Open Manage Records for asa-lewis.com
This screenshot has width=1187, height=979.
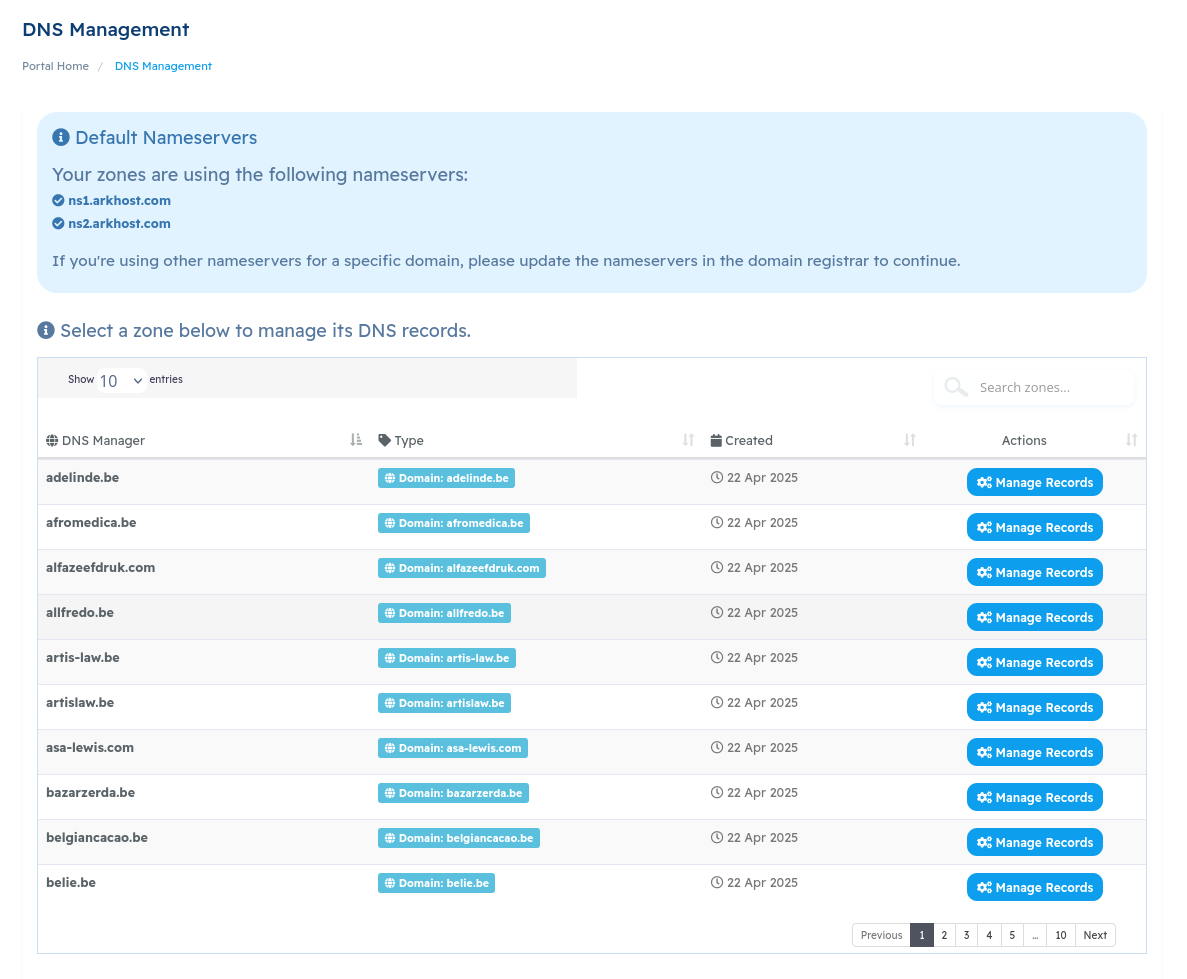tap(1034, 753)
